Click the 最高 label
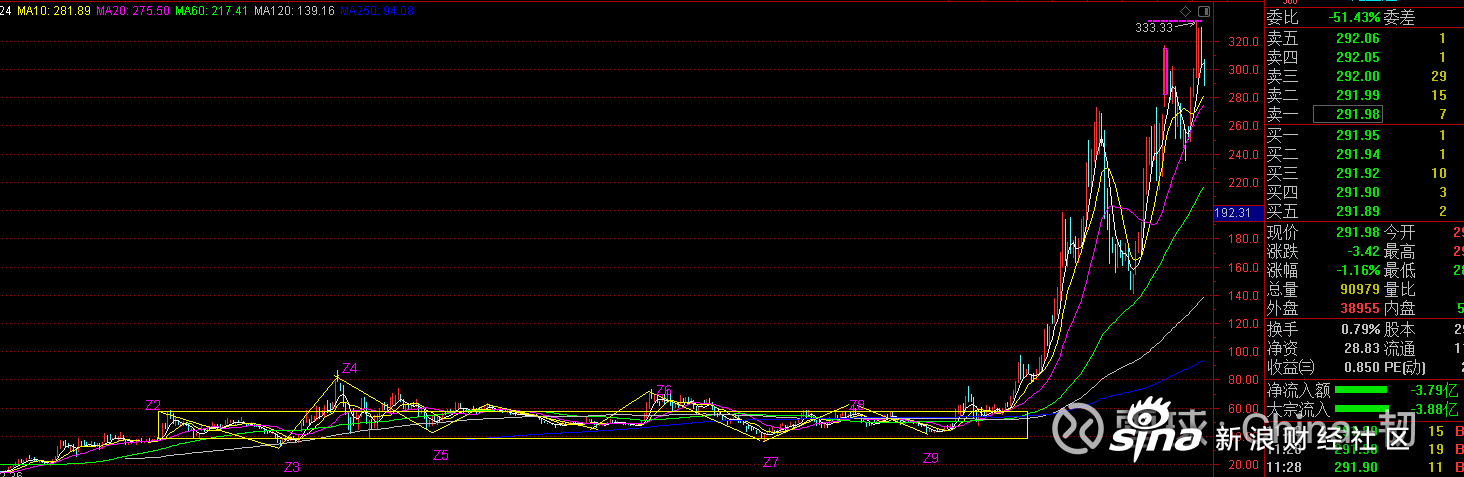The image size is (1464, 477). tap(1399, 251)
